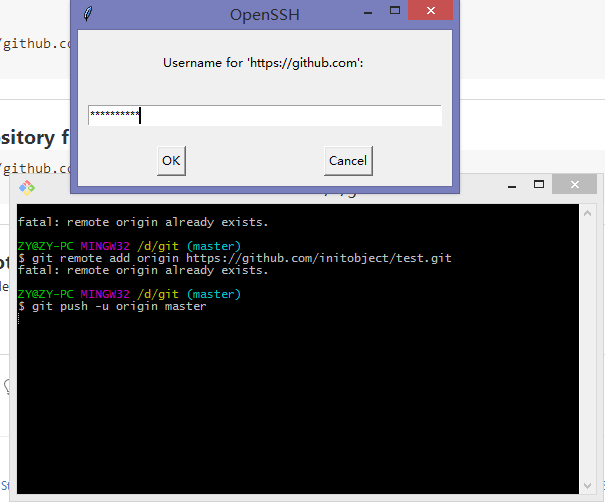This screenshot has width=605, height=503.
Task: Confirm the username with OK button
Action: pyautogui.click(x=171, y=161)
